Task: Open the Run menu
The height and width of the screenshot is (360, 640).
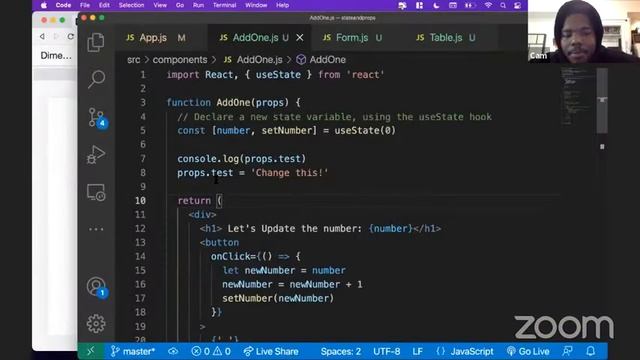Action: (198, 5)
